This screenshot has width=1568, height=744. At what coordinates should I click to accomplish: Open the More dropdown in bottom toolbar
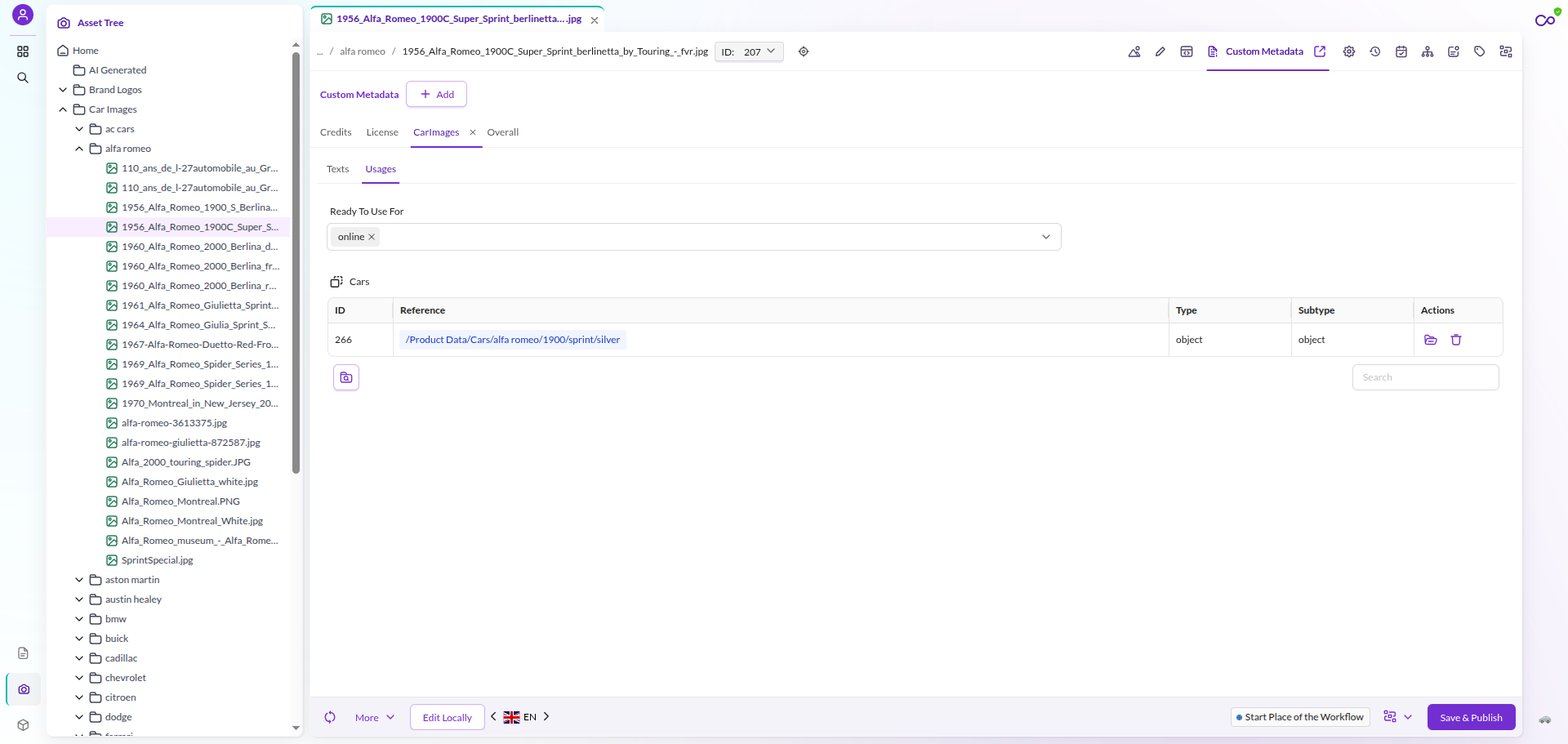(x=375, y=717)
